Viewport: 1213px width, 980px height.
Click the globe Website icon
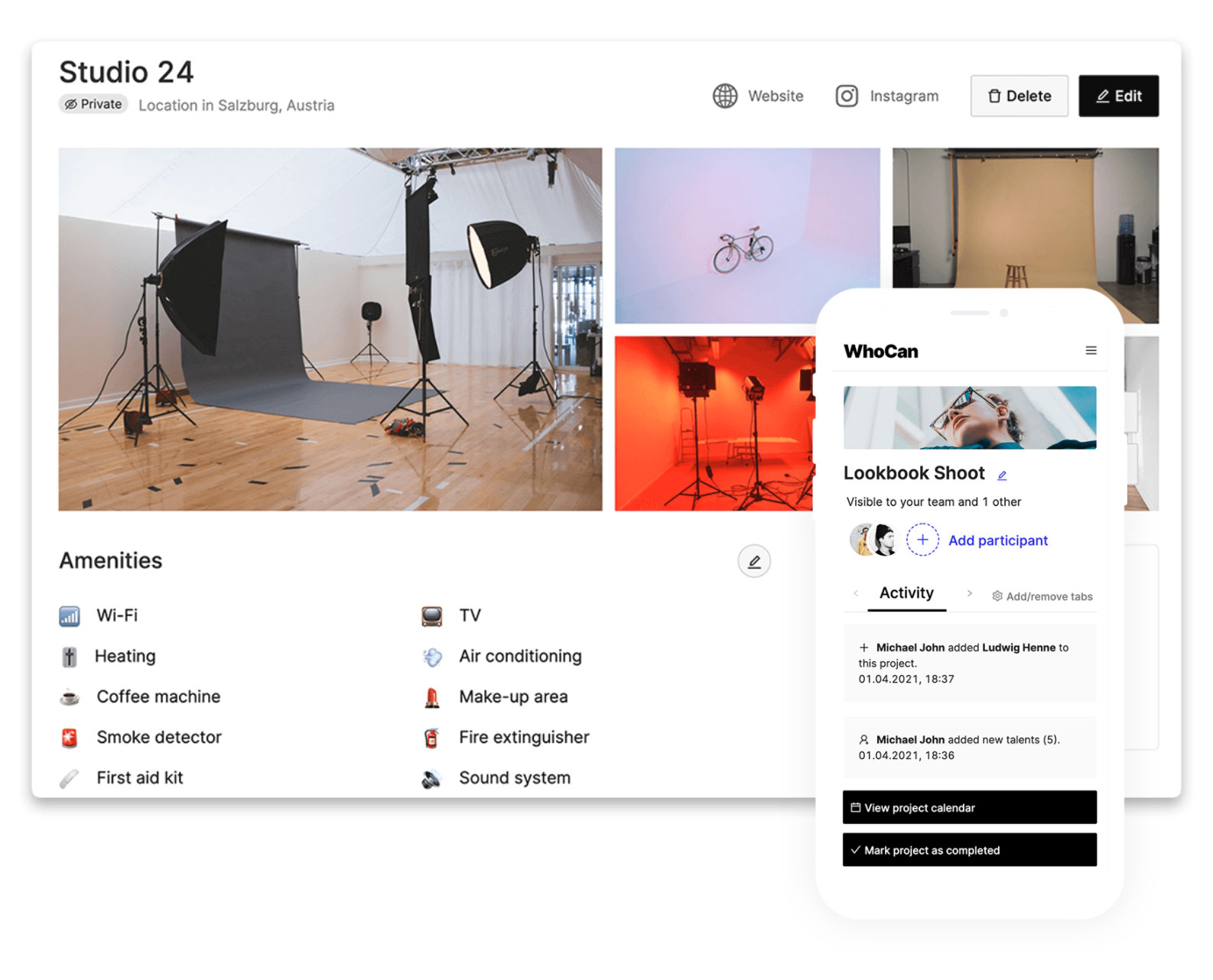[x=725, y=96]
